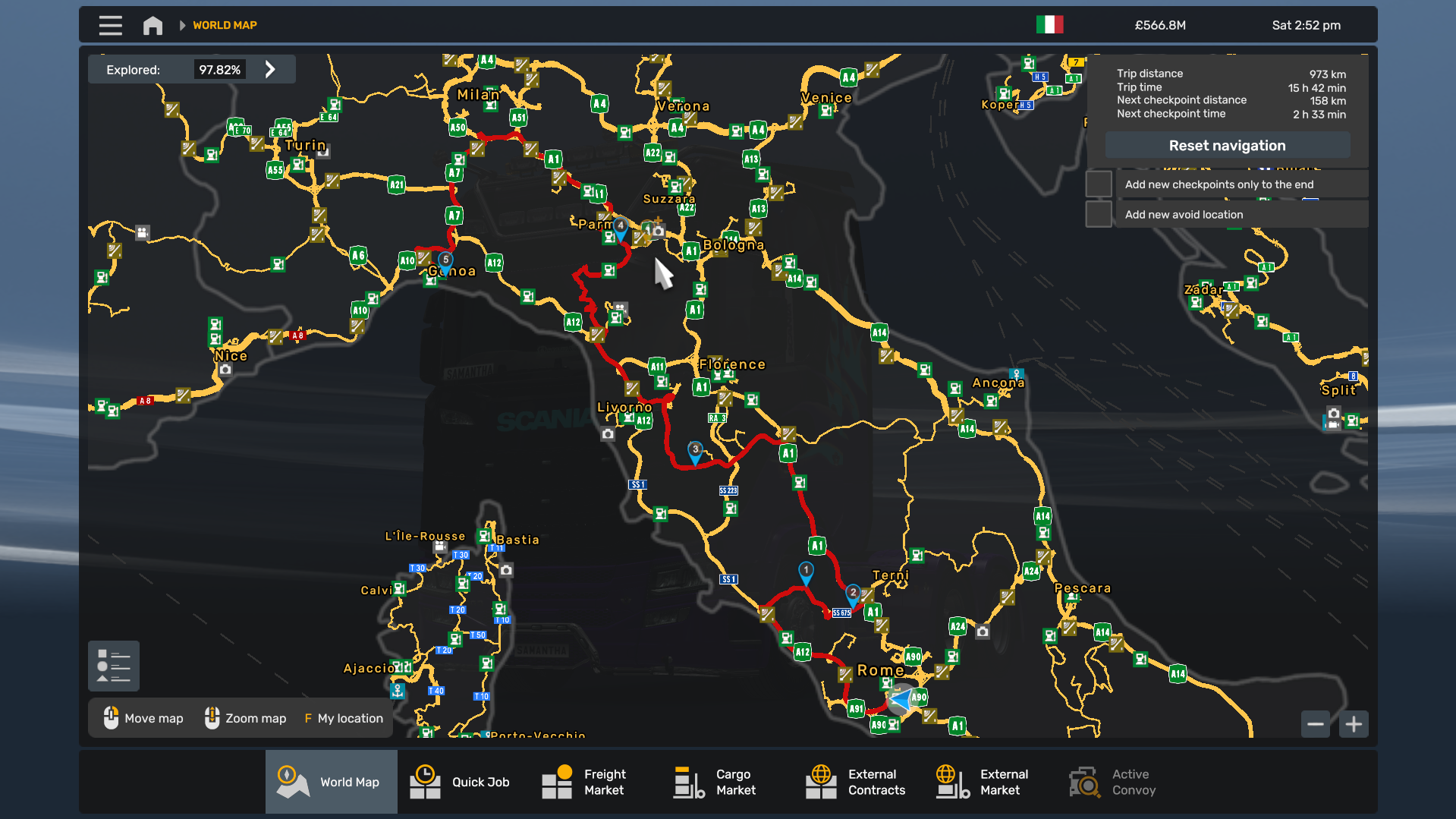Screen dimensions: 1456x819
Task: Go to the home screen icon
Action: (x=153, y=25)
